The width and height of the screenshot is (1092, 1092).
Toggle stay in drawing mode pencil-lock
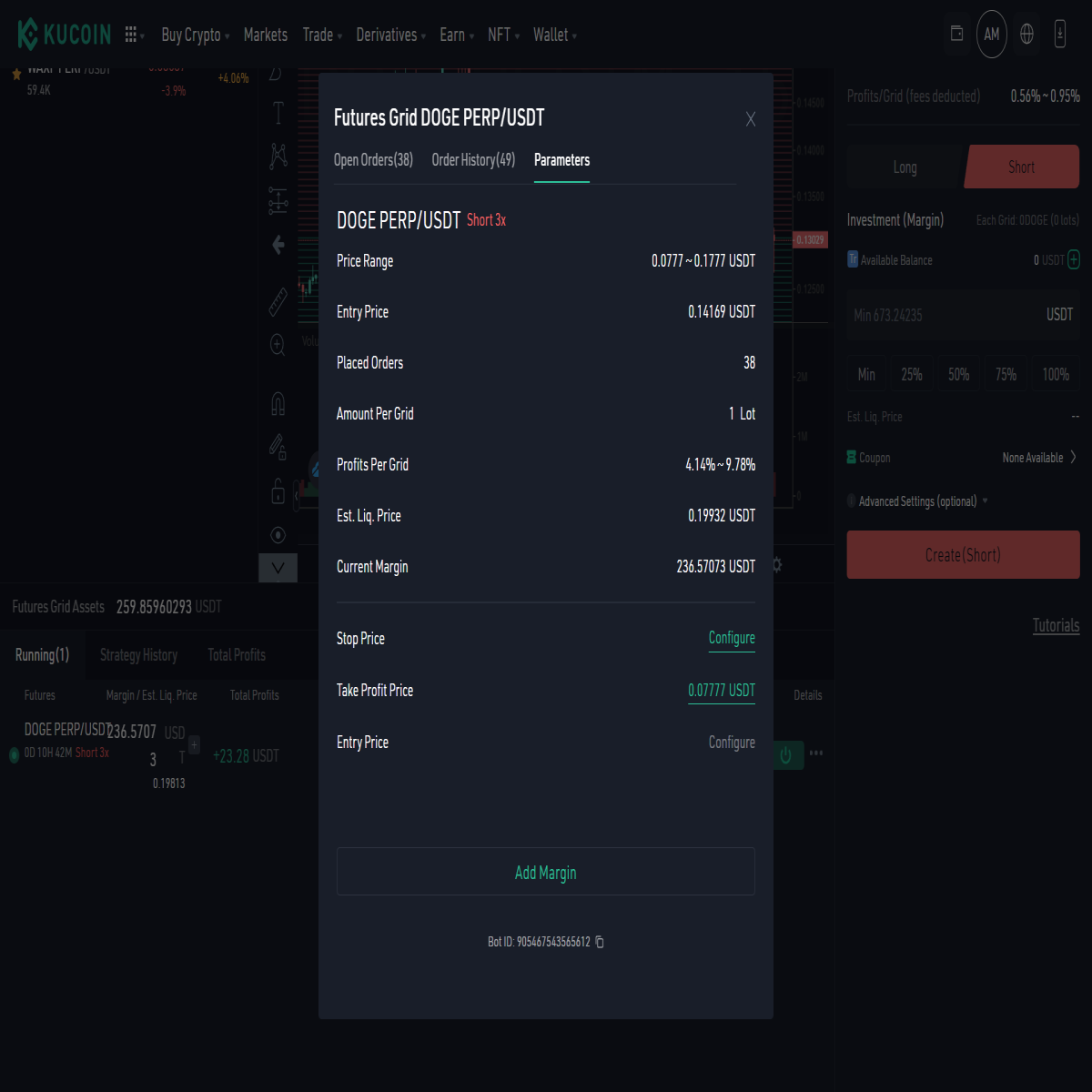click(278, 447)
